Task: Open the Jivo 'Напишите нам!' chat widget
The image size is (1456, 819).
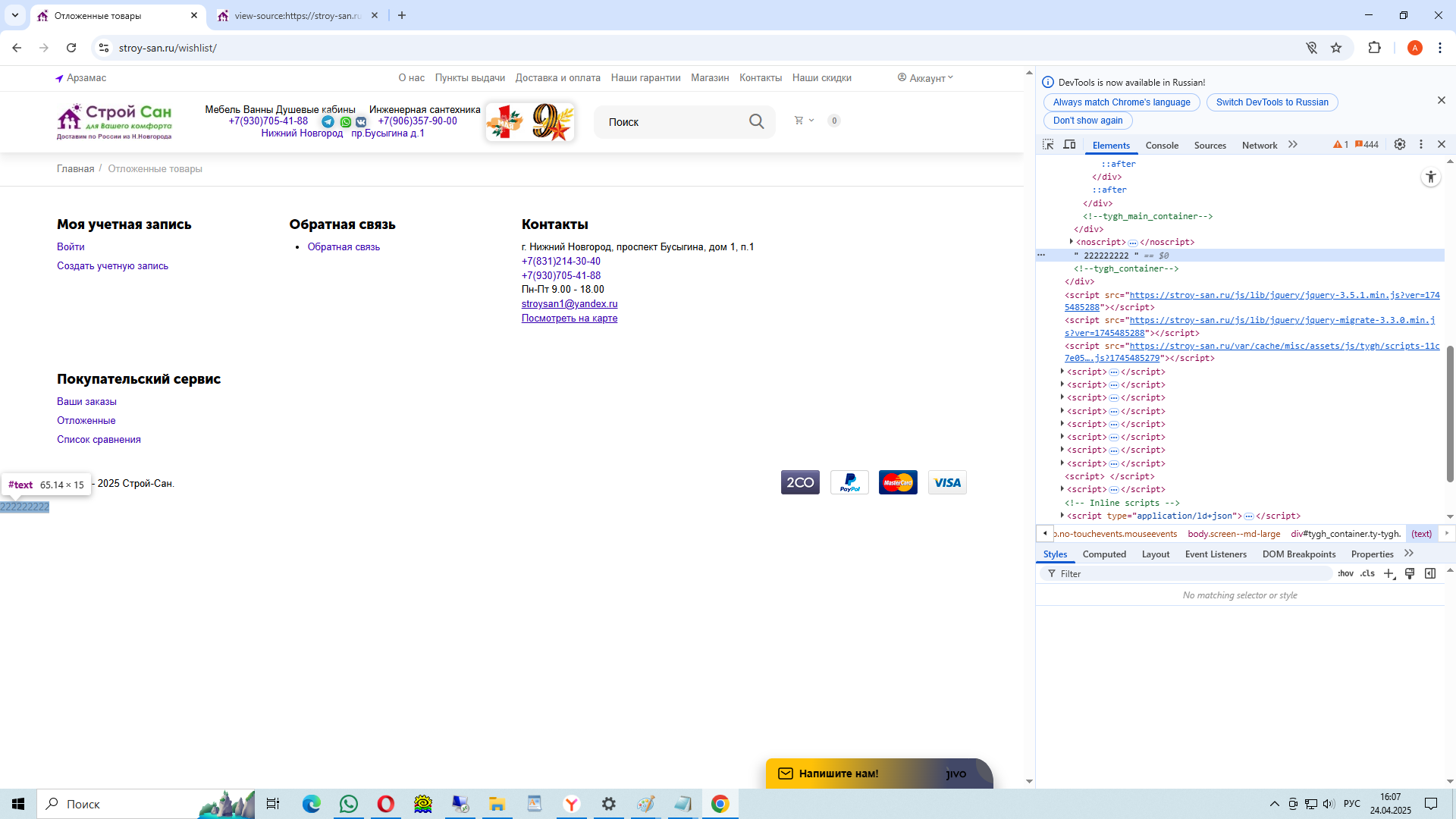Action: (x=879, y=773)
